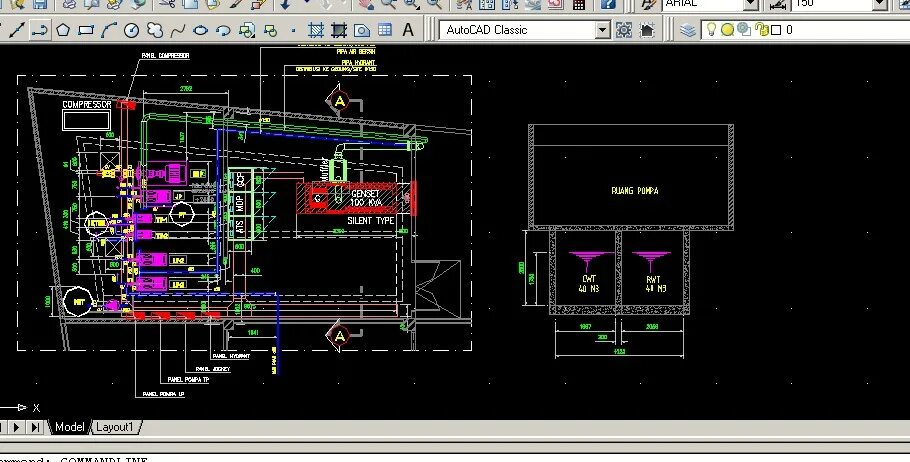Open the ARIAL text style dropdown
The width and height of the screenshot is (910, 462).
(x=710, y=4)
